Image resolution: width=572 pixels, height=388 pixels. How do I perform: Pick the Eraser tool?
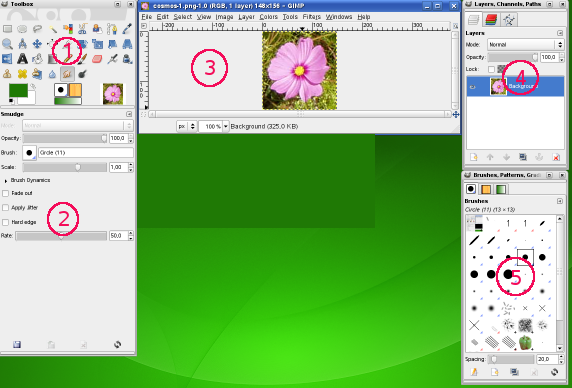coord(97,59)
